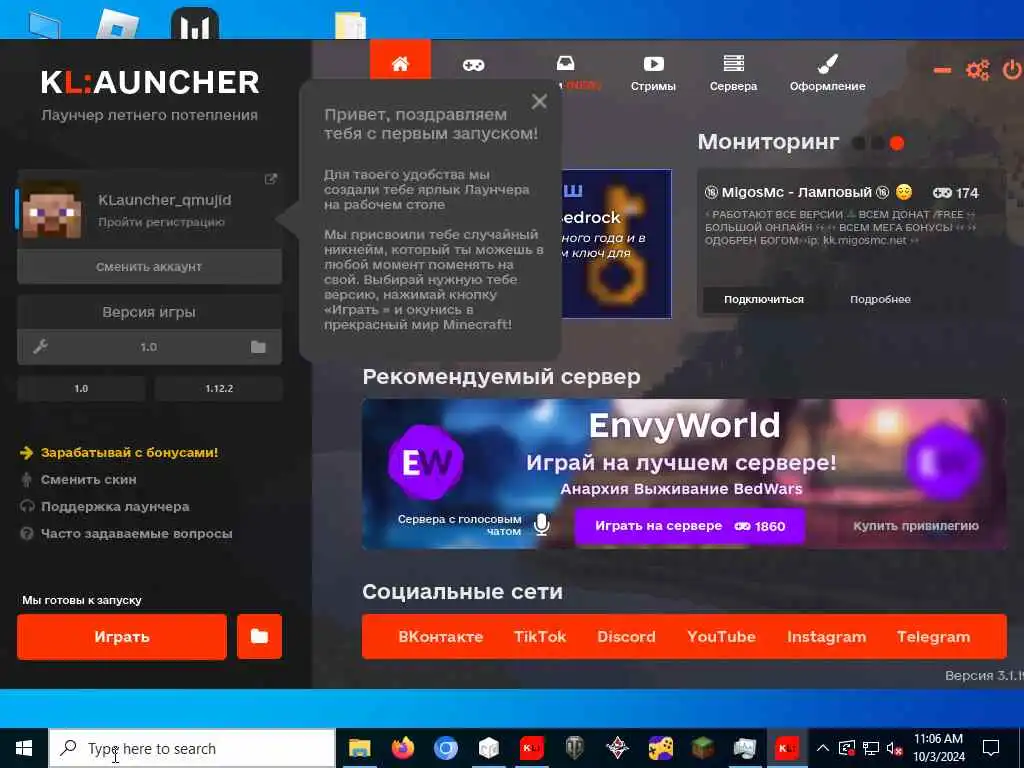
Task: Click the EW purple logo
Action: [426, 462]
